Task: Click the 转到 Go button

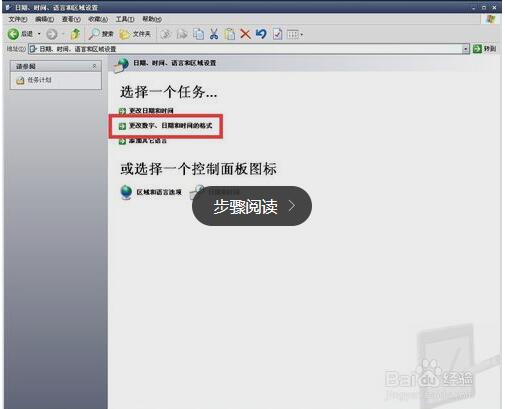Action: point(484,49)
